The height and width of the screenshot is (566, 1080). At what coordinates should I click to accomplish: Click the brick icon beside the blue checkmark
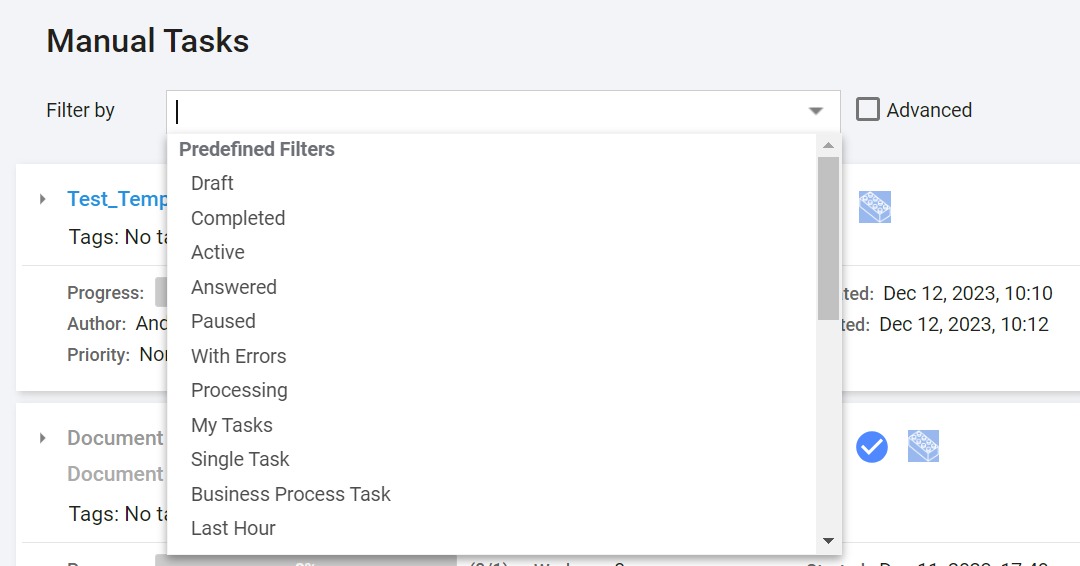923,446
